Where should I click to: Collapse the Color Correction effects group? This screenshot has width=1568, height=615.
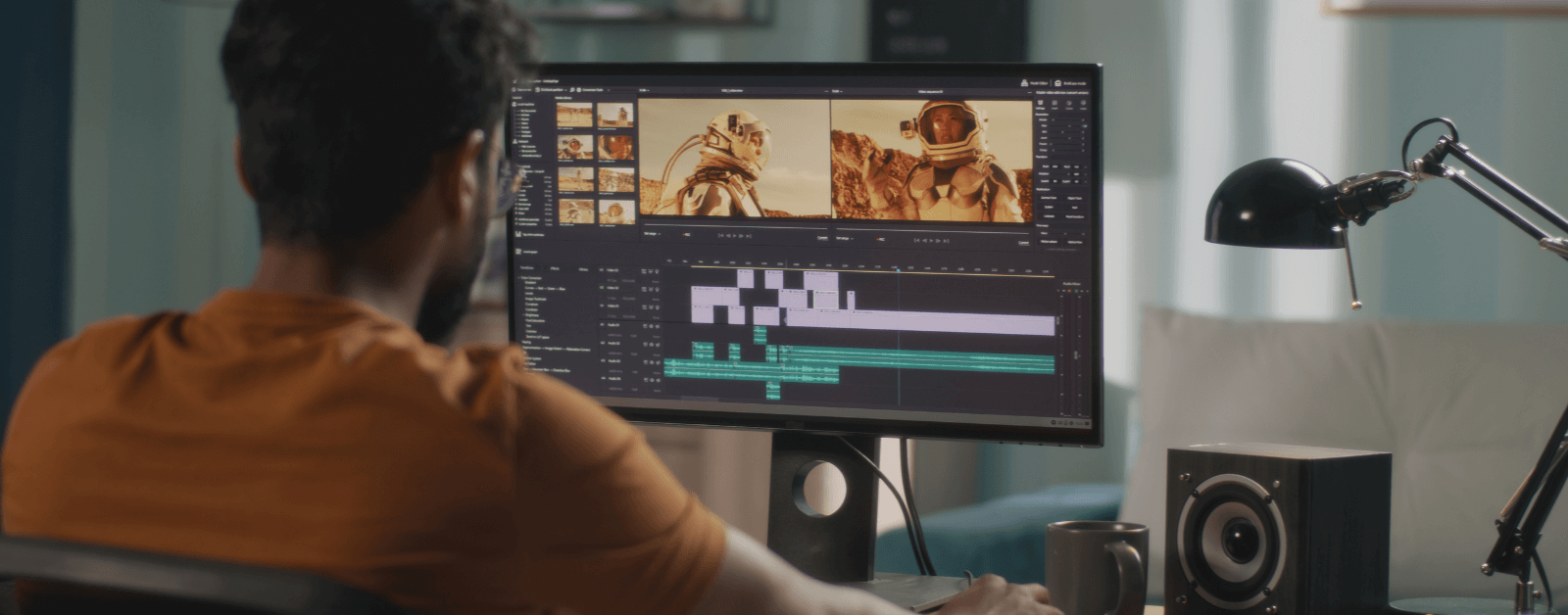click(x=521, y=278)
